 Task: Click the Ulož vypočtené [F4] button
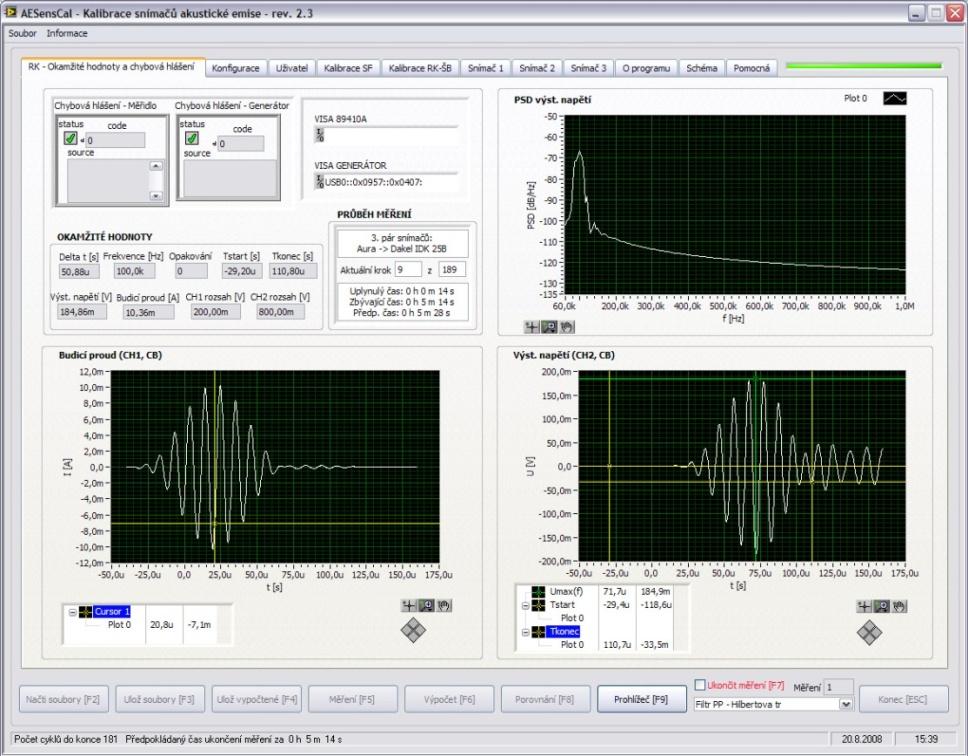(x=257, y=699)
